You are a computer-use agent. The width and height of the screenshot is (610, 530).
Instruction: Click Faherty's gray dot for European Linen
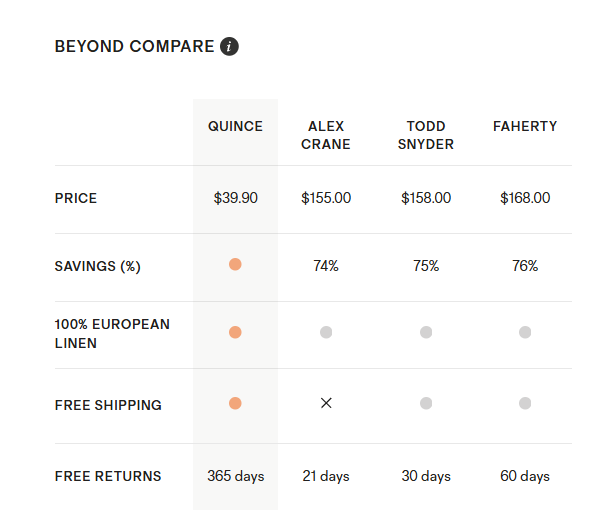[525, 332]
